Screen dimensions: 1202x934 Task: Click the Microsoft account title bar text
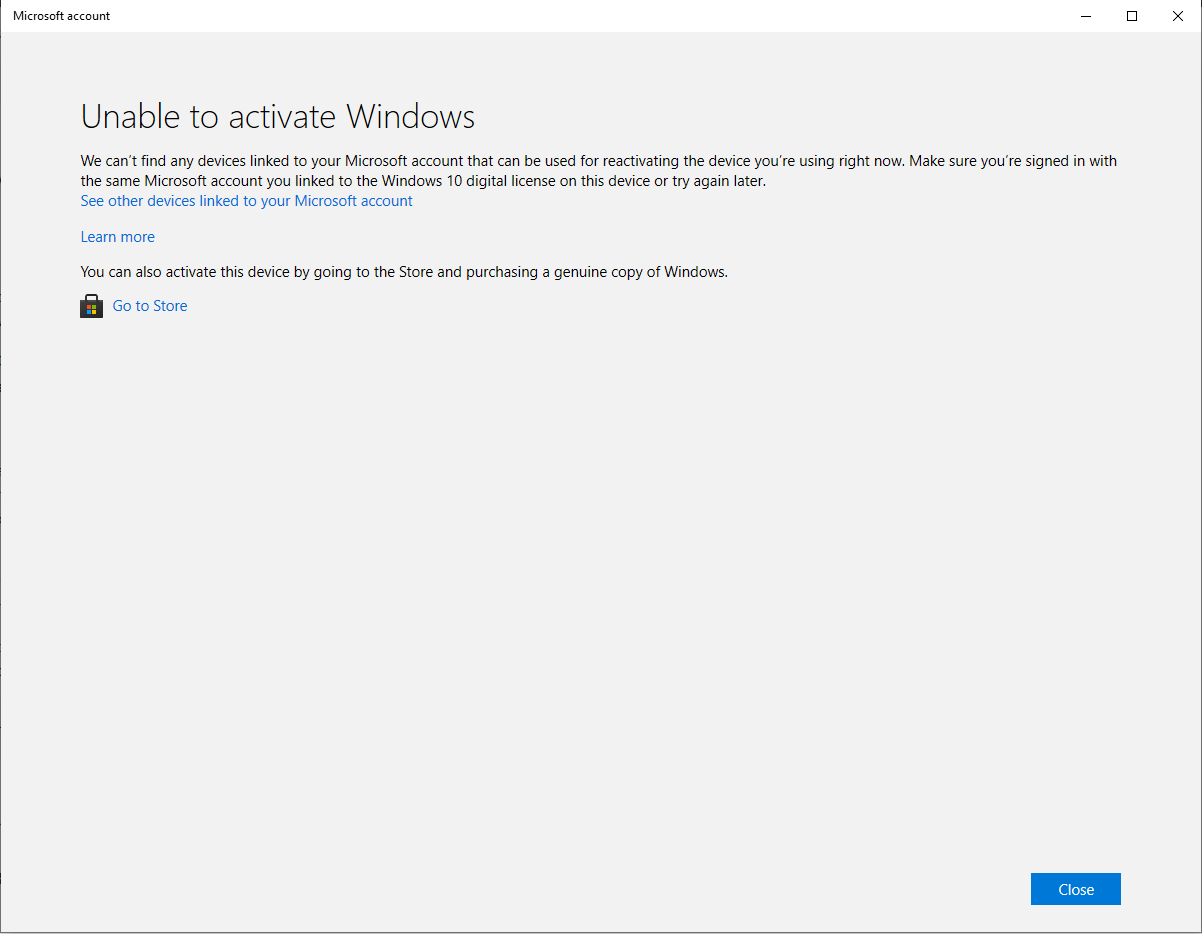tap(62, 16)
